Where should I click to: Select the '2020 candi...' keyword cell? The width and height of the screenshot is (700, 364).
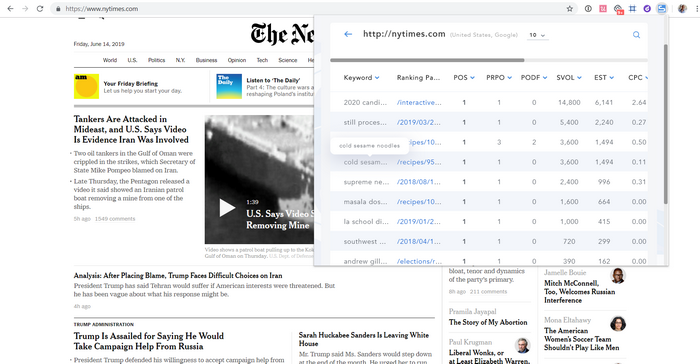pyautogui.click(x=365, y=103)
